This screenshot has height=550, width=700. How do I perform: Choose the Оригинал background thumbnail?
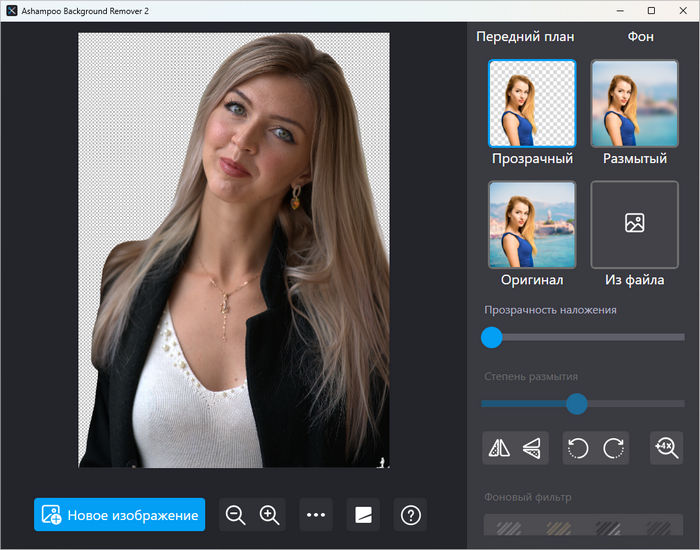click(x=532, y=225)
